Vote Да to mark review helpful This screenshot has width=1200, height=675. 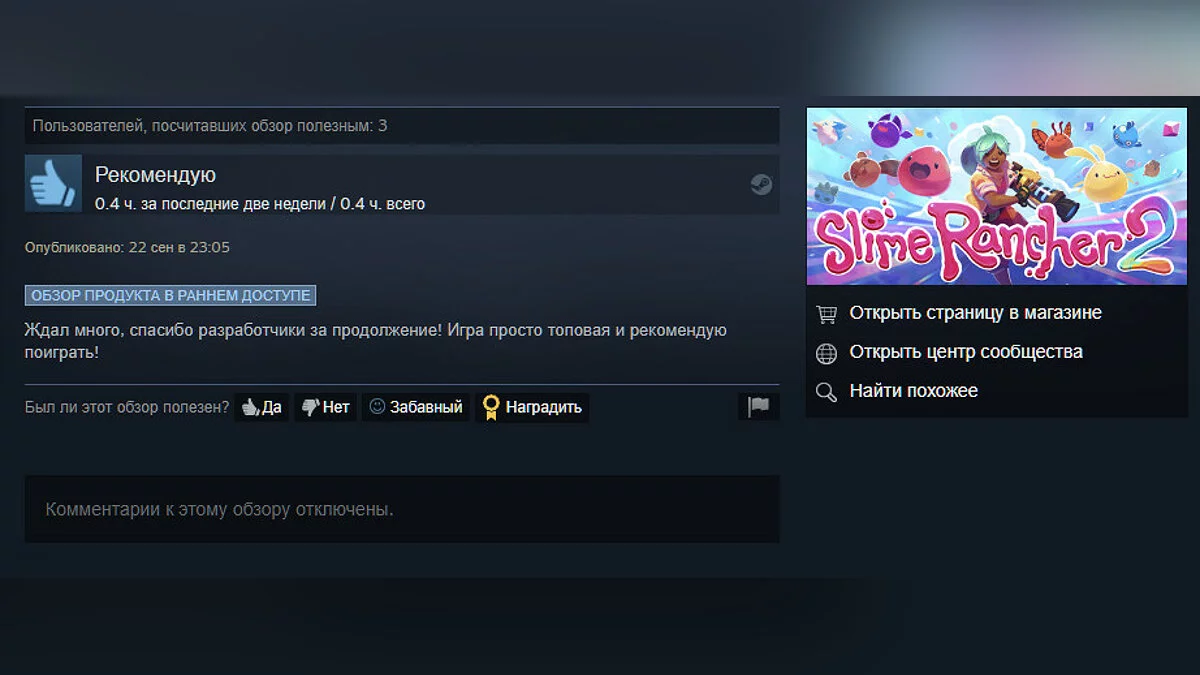click(262, 407)
